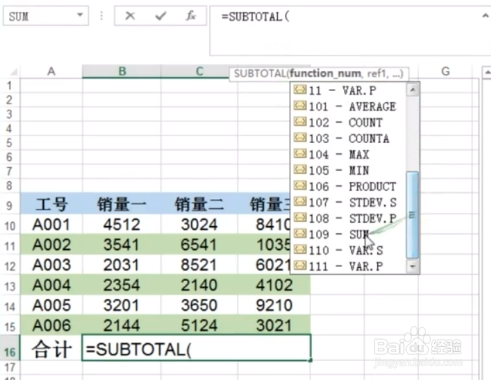Image resolution: width=491 pixels, height=380 pixels.
Task: Click icon beside 106 - PRODUCT
Action: [x=300, y=186]
